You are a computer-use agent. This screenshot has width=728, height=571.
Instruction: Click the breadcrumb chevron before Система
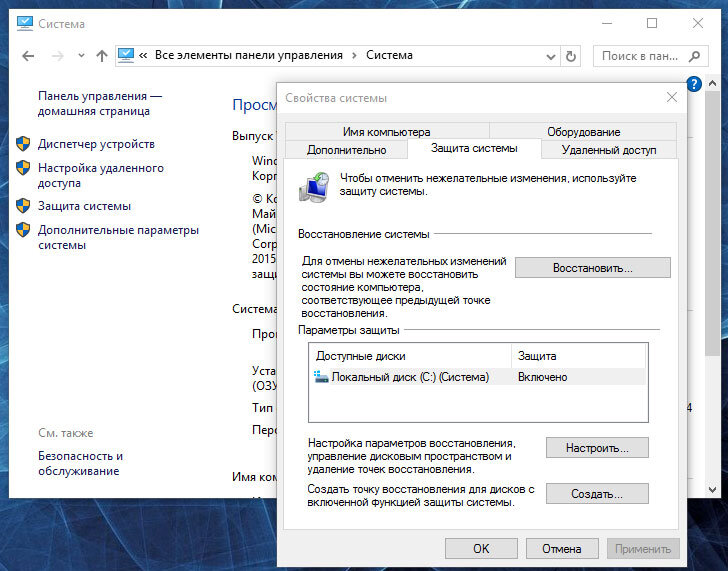354,56
